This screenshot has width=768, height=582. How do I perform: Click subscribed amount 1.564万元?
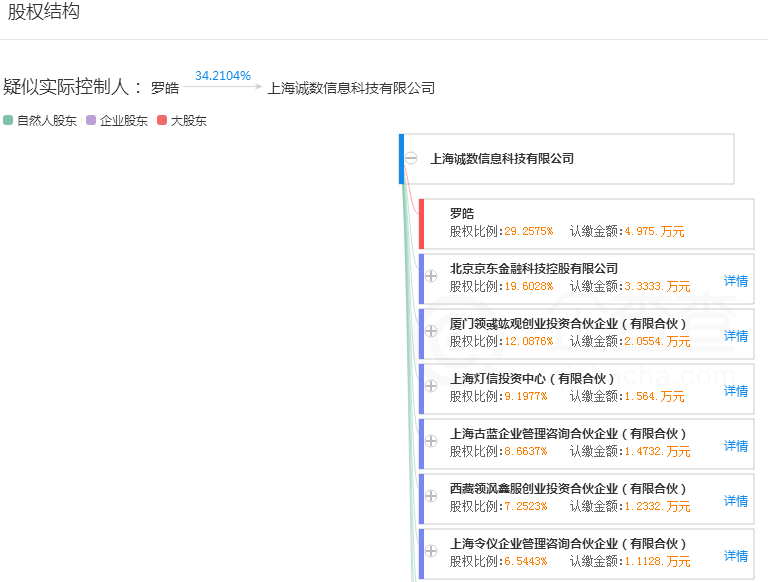pos(654,396)
